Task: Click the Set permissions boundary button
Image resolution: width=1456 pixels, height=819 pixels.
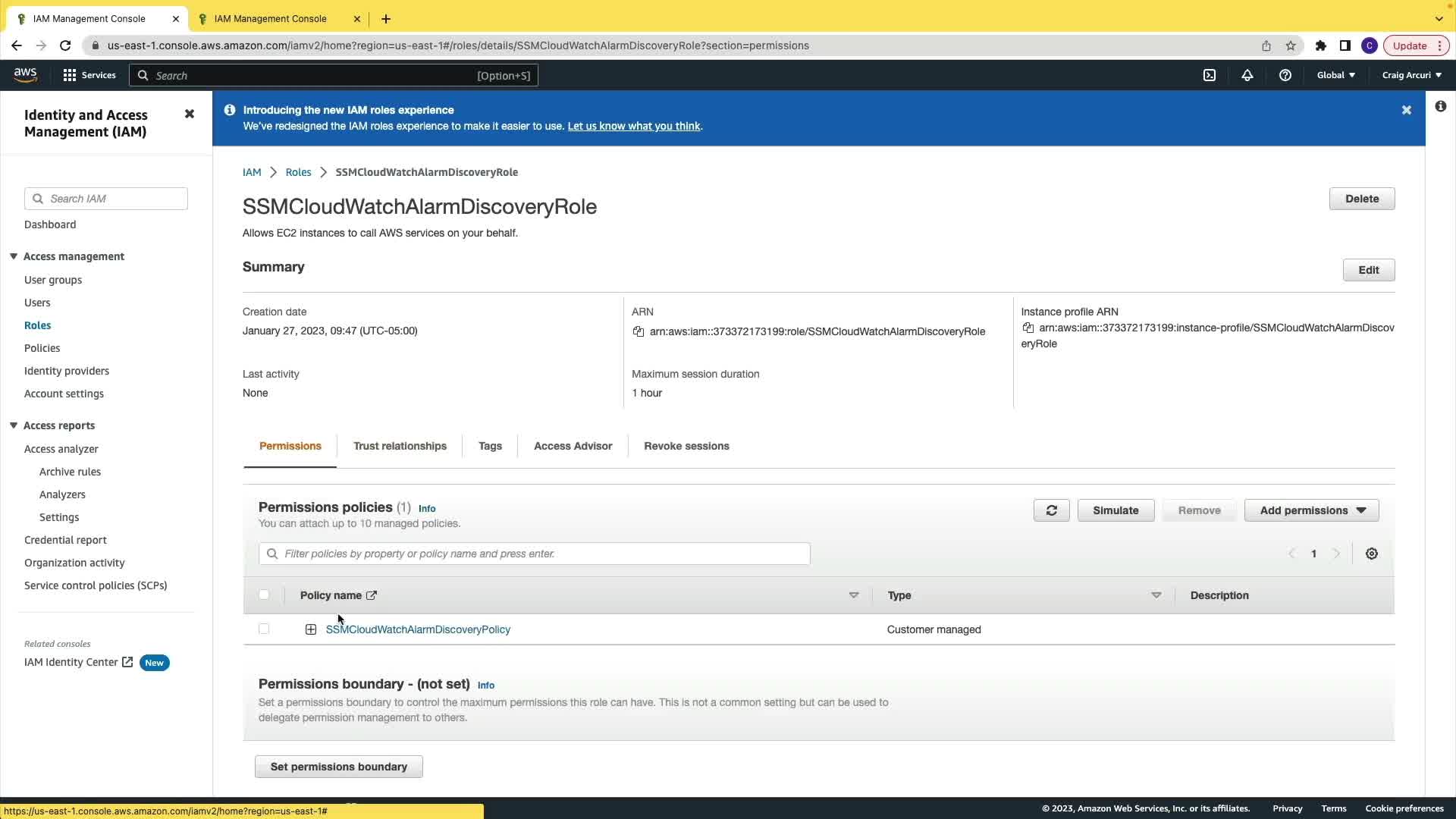Action: point(338,767)
